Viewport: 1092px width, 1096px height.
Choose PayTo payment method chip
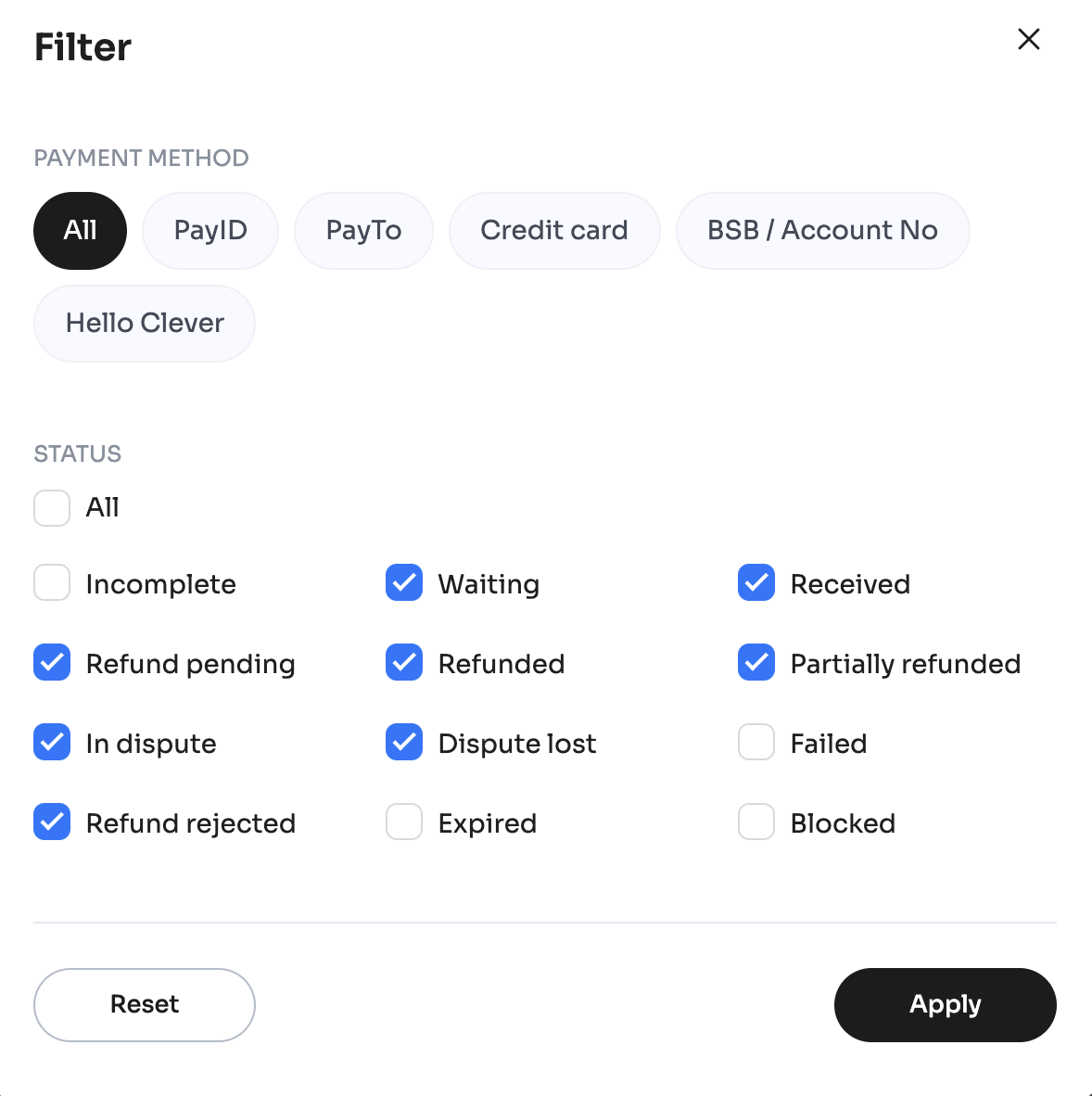363,231
